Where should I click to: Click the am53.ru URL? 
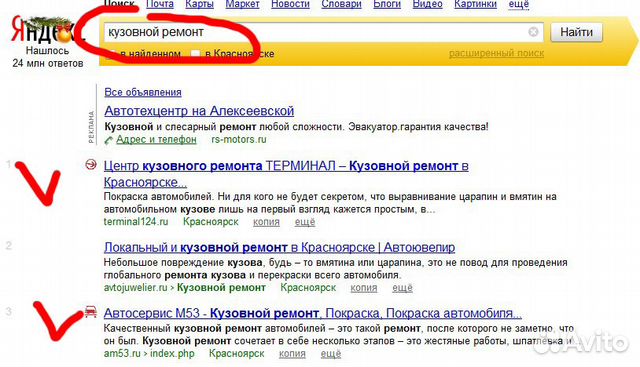122,354
